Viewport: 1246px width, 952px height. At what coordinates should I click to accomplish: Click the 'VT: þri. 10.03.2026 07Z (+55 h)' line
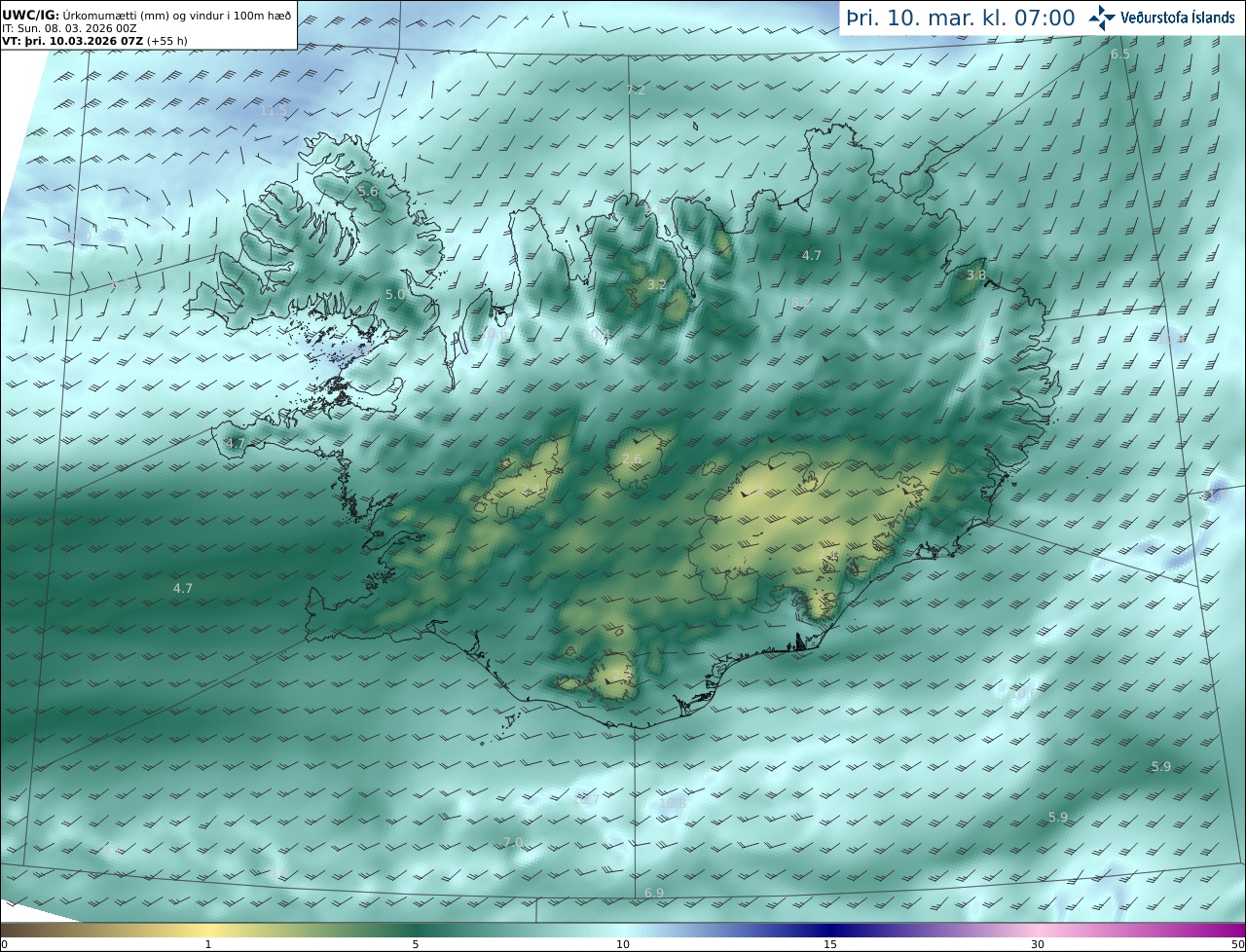click(x=96, y=42)
